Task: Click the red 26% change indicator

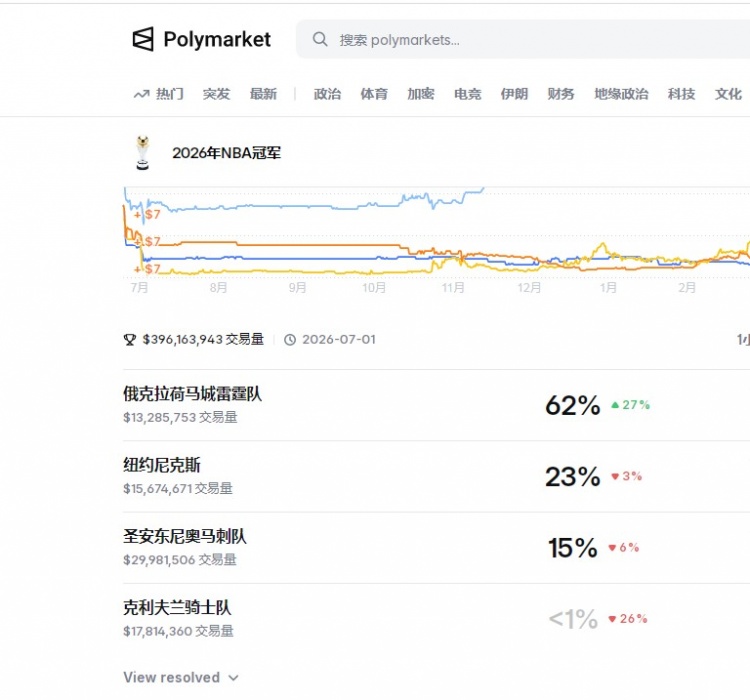Action: coord(628,619)
